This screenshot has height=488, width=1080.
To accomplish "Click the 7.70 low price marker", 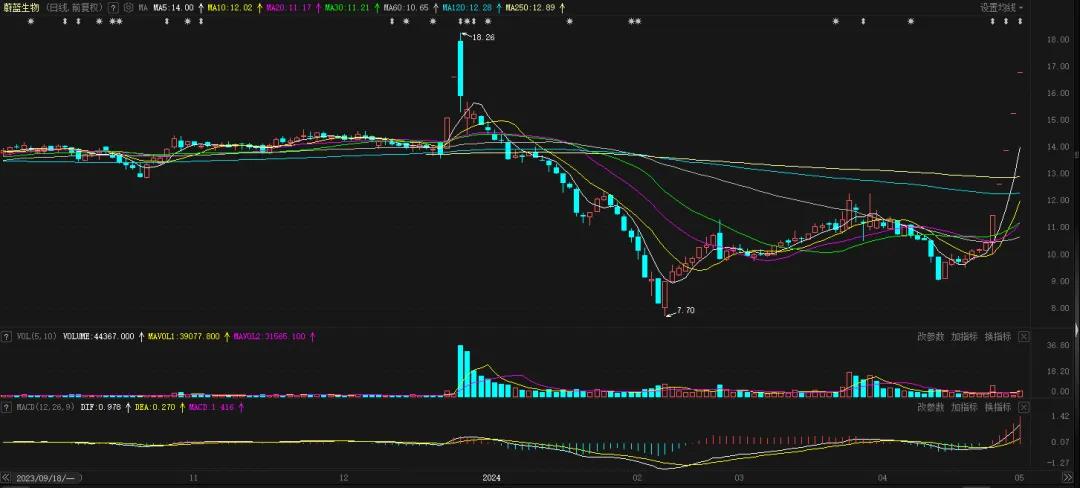I will [685, 310].
